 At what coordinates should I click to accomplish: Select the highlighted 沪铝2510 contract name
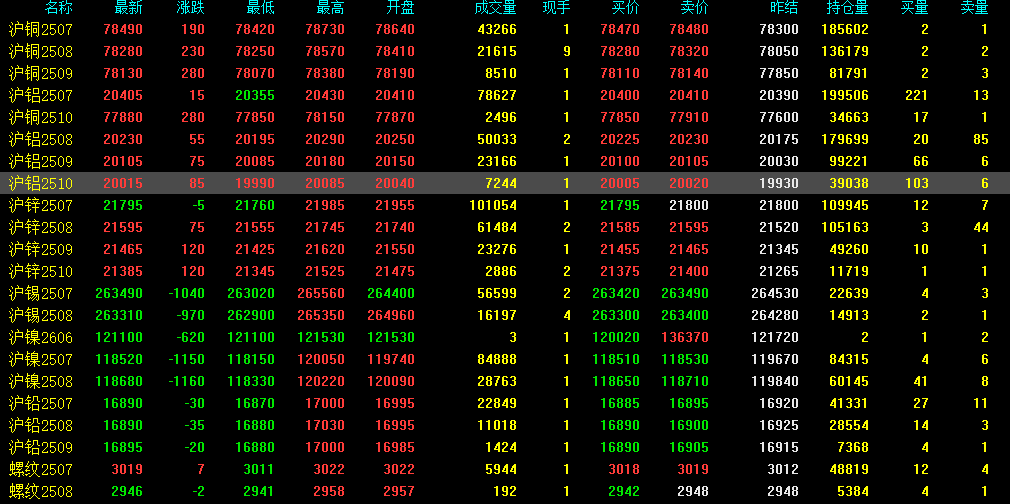[41, 183]
